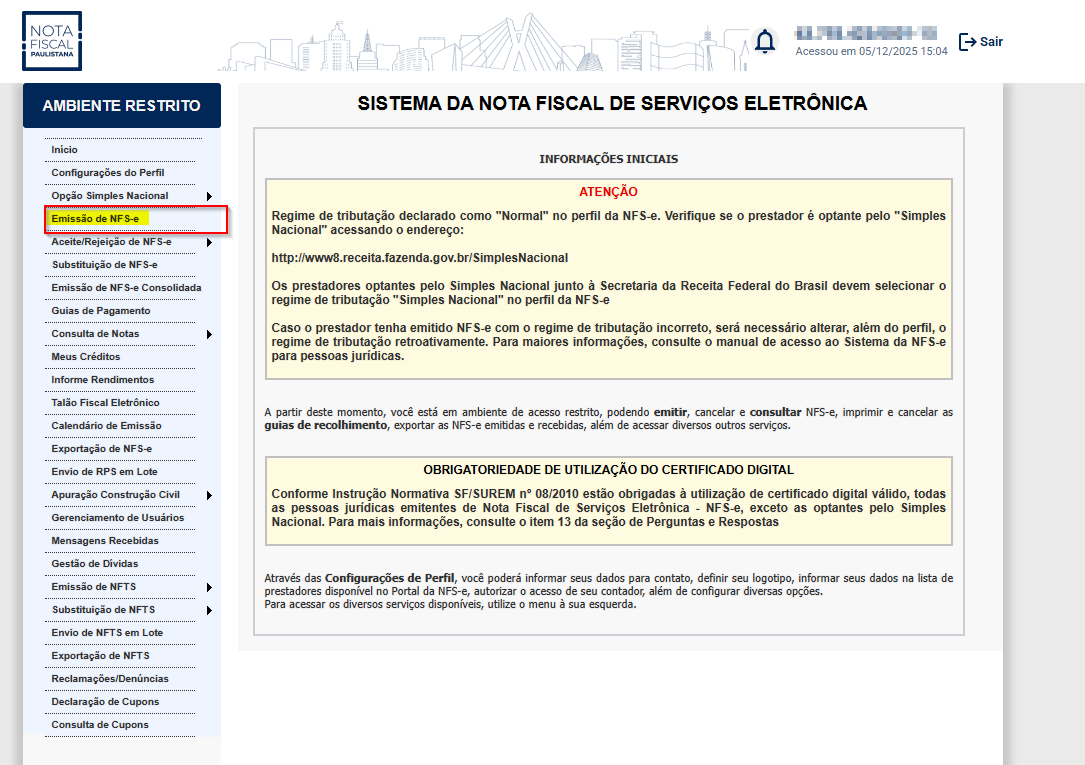Open Mensagens Recebidas in the sidebar
The height and width of the screenshot is (765, 1085).
(x=105, y=541)
